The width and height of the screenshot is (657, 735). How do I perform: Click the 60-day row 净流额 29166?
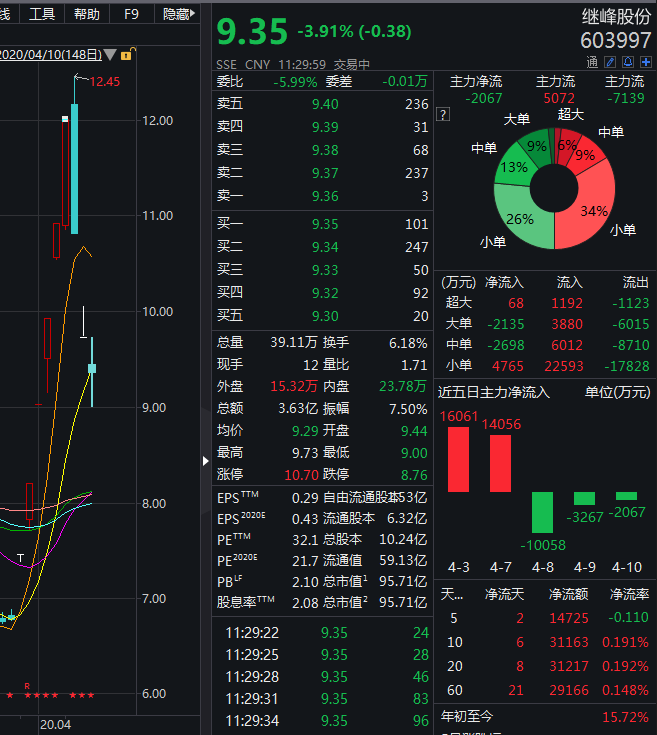pos(568,690)
